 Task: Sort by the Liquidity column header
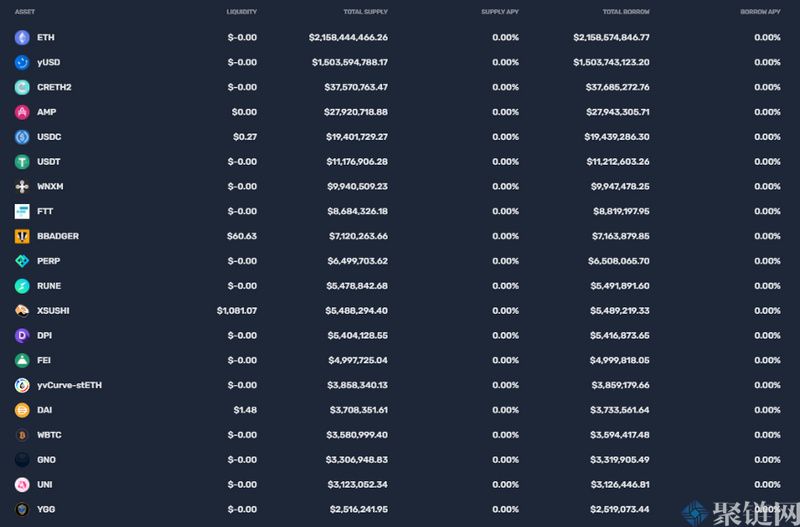coord(242,12)
